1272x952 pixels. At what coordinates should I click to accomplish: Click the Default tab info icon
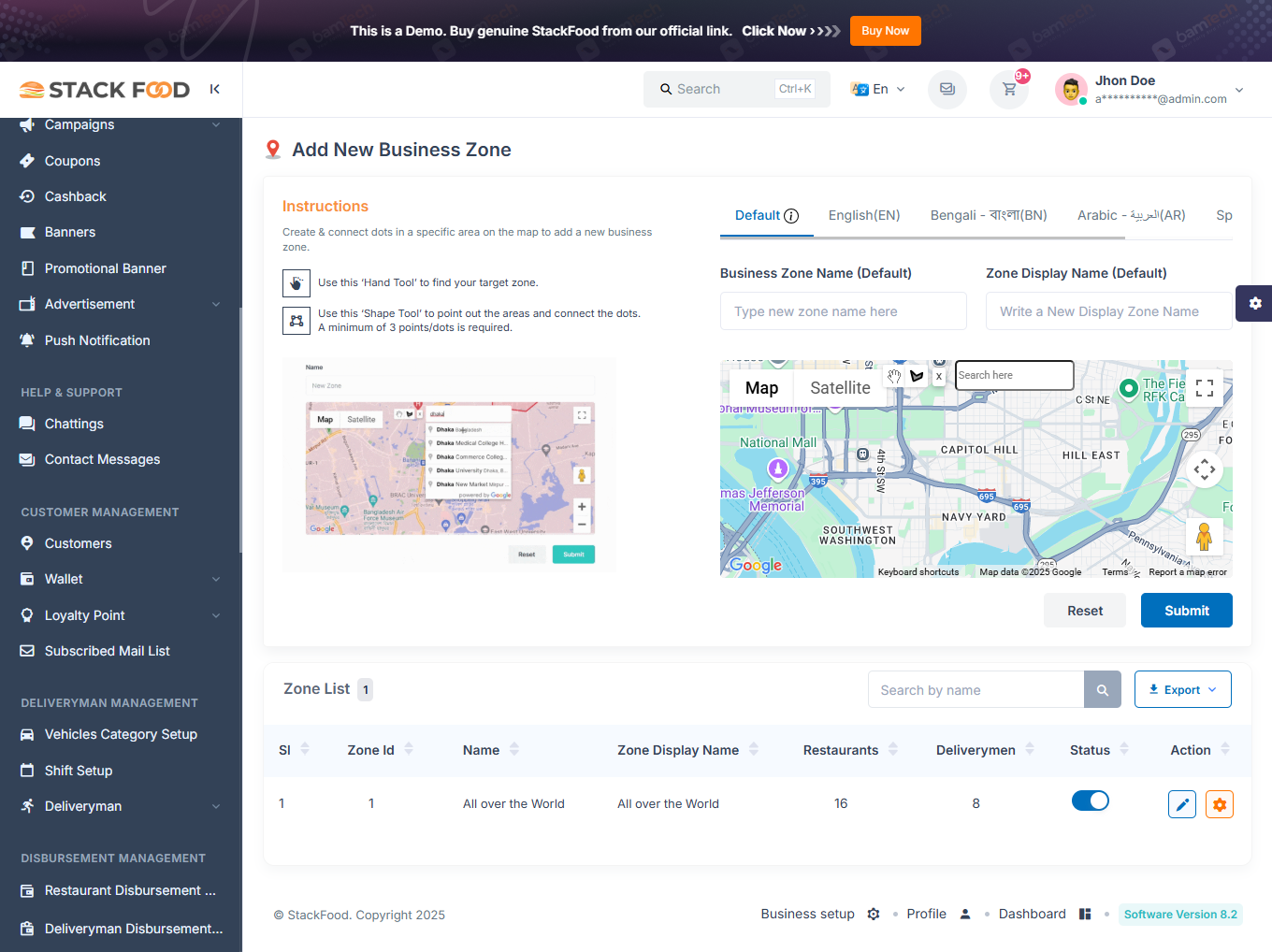791,216
